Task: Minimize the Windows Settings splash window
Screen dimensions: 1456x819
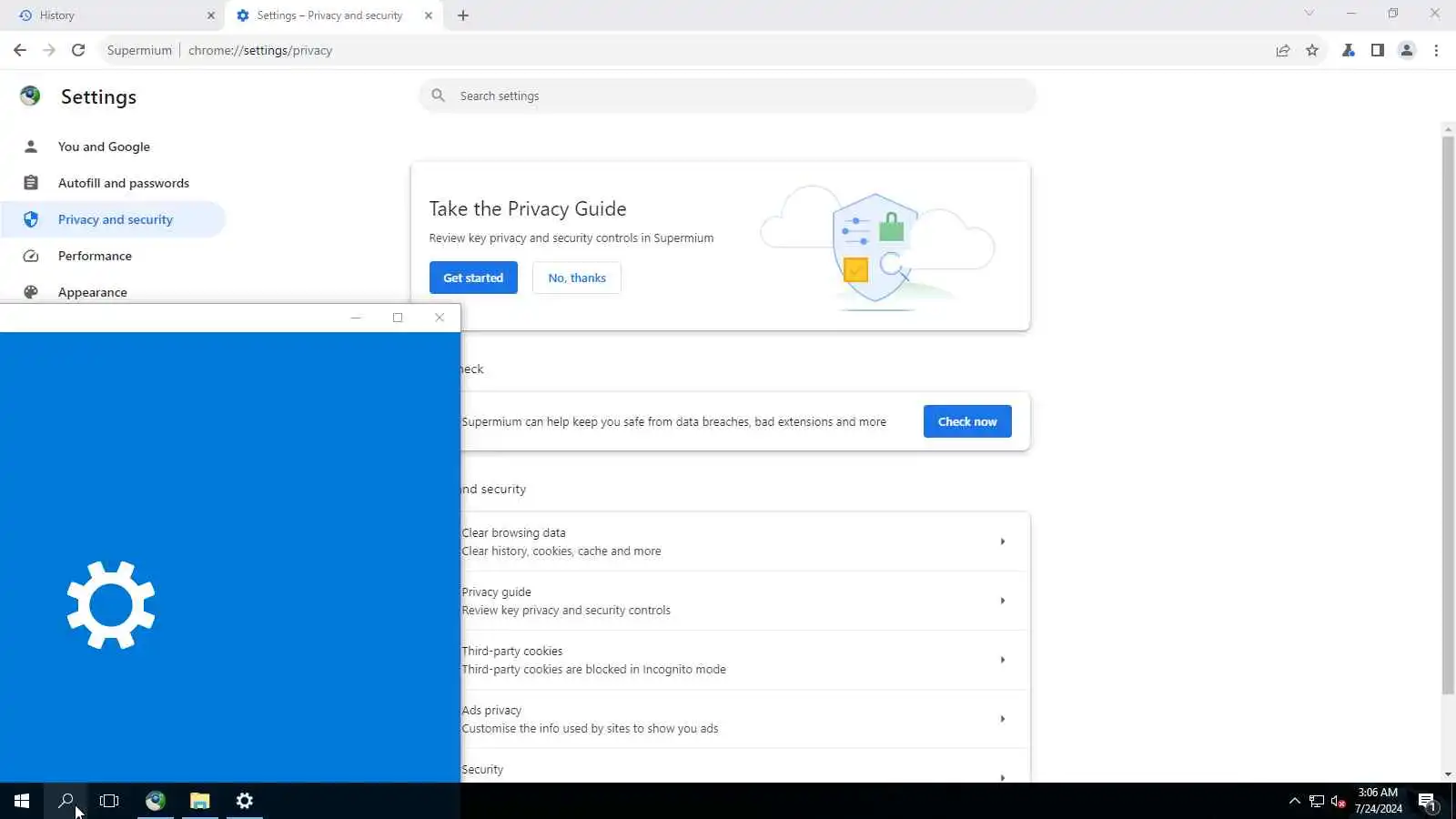Action: tap(356, 318)
